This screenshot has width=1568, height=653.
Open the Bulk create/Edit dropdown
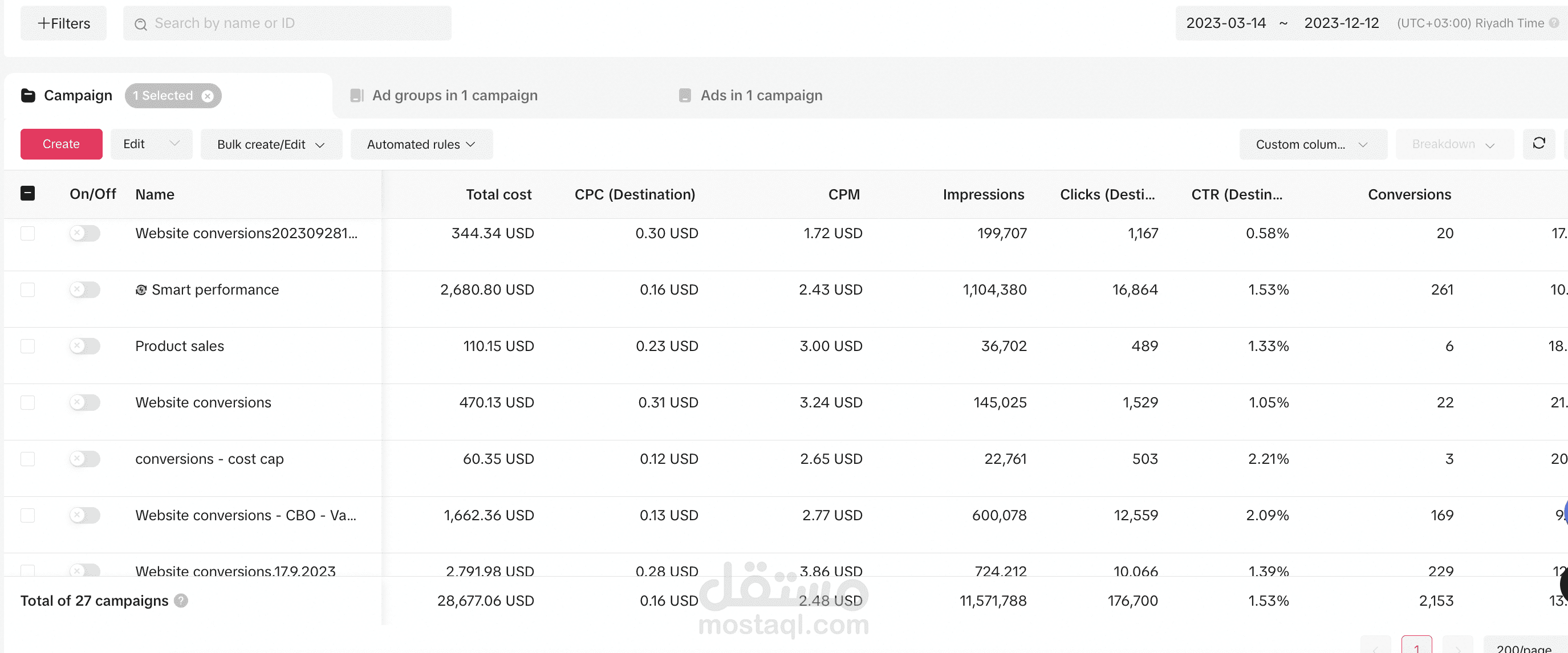(271, 144)
